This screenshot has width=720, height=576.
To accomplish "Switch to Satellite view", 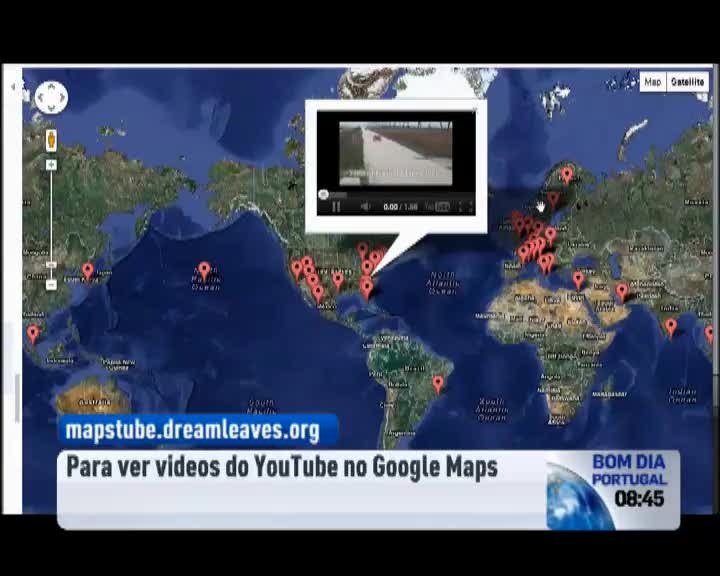I will pyautogui.click(x=688, y=82).
